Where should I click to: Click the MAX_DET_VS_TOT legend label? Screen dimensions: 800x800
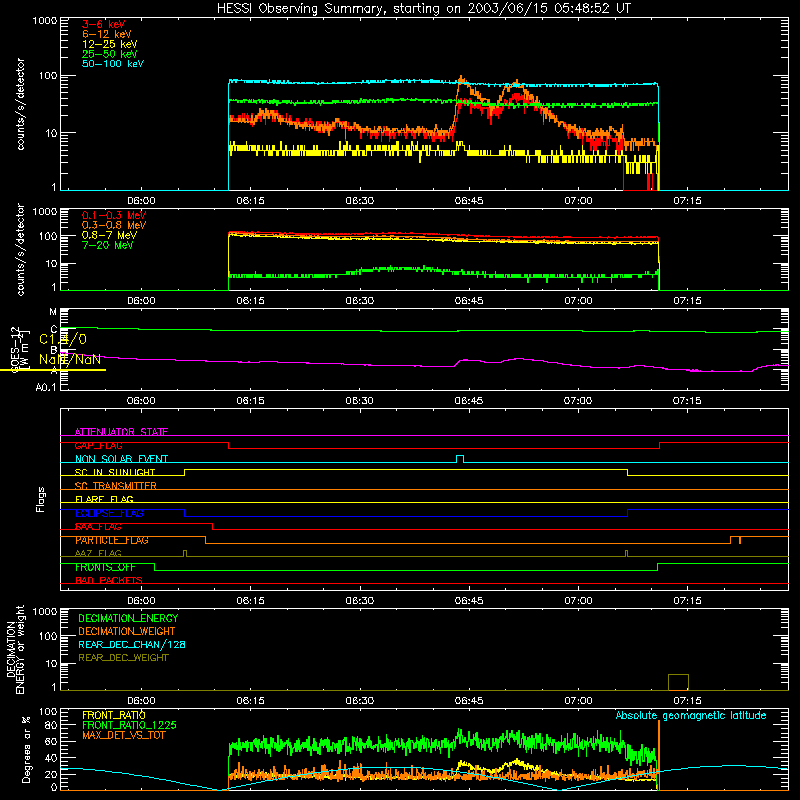coord(123,735)
